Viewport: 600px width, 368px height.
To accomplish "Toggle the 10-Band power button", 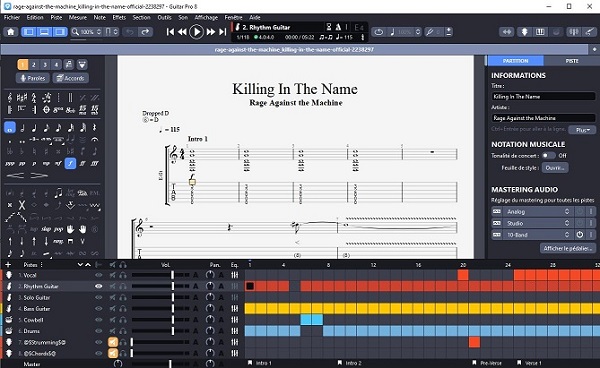I will 580,235.
